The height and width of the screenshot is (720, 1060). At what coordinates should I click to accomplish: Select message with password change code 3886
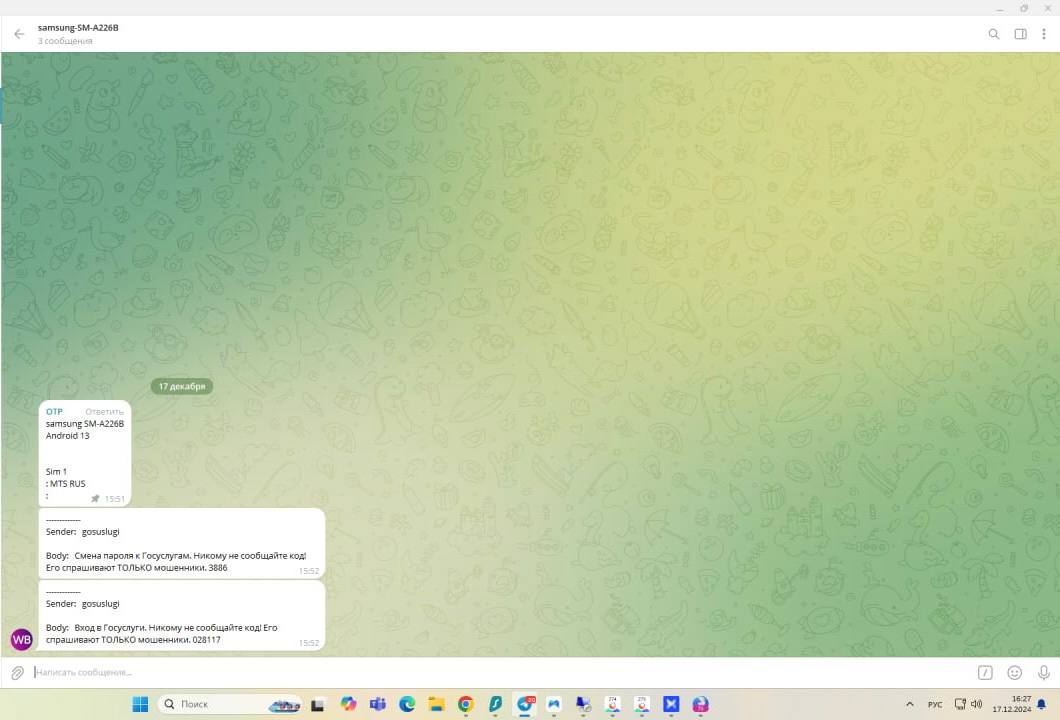182,544
